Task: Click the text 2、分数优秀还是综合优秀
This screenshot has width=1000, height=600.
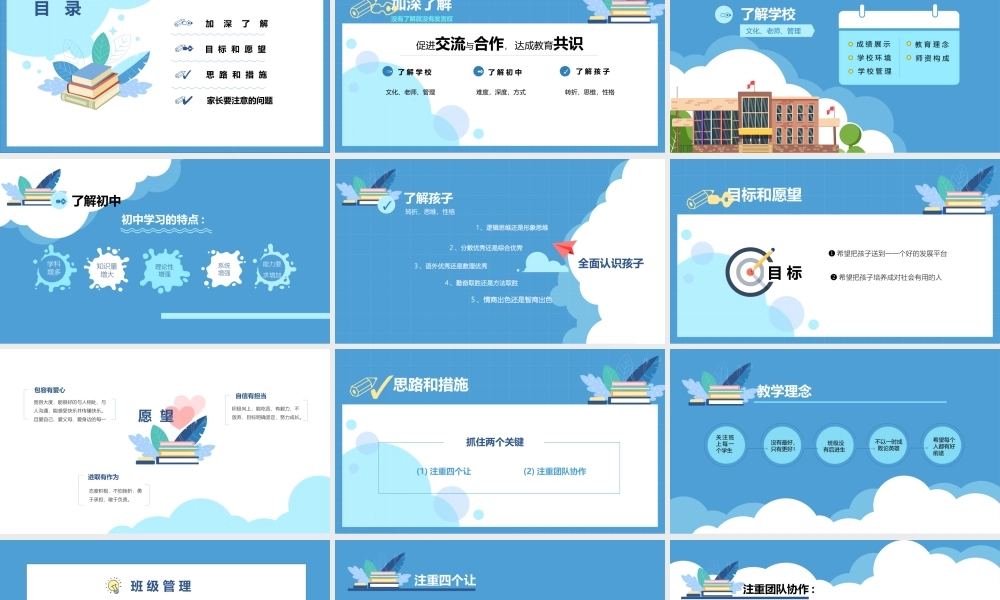Action: coord(485,247)
